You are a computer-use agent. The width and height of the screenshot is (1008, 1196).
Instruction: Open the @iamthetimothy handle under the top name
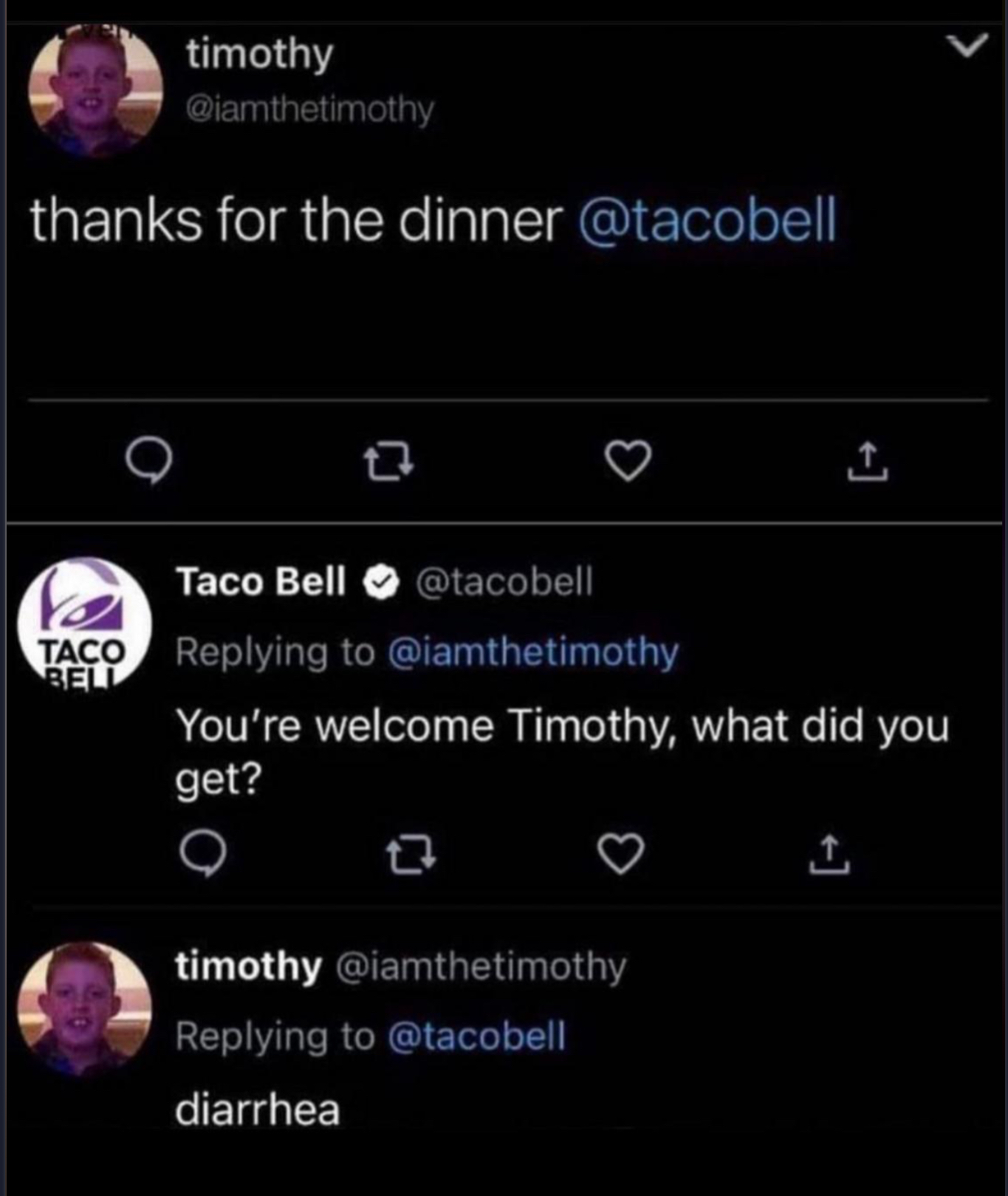tap(310, 110)
